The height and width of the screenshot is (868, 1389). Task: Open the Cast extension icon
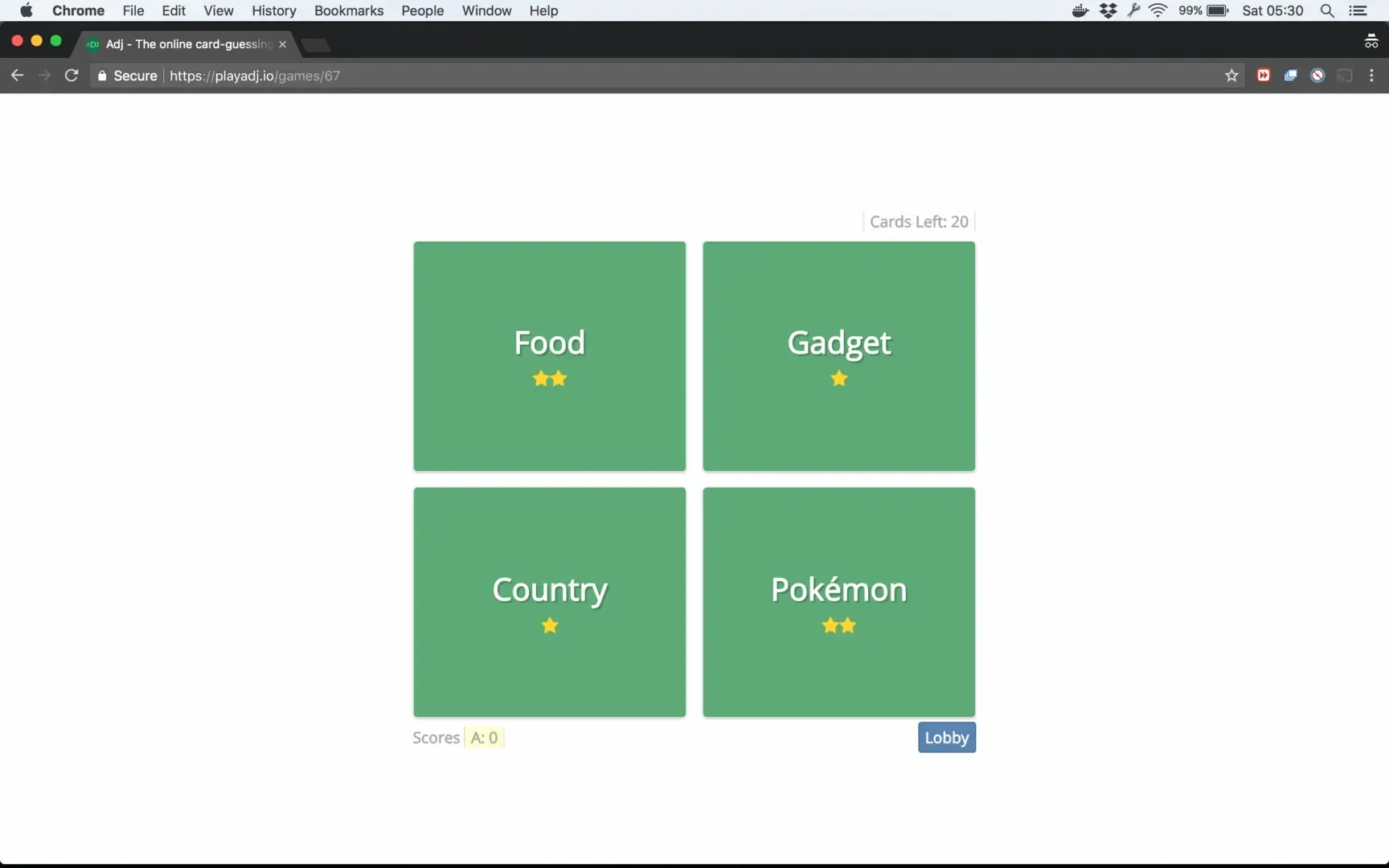point(1345,76)
